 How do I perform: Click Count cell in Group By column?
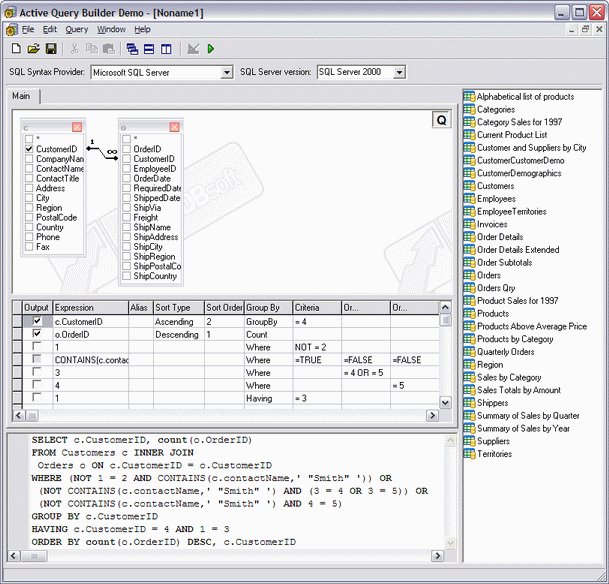click(x=268, y=334)
